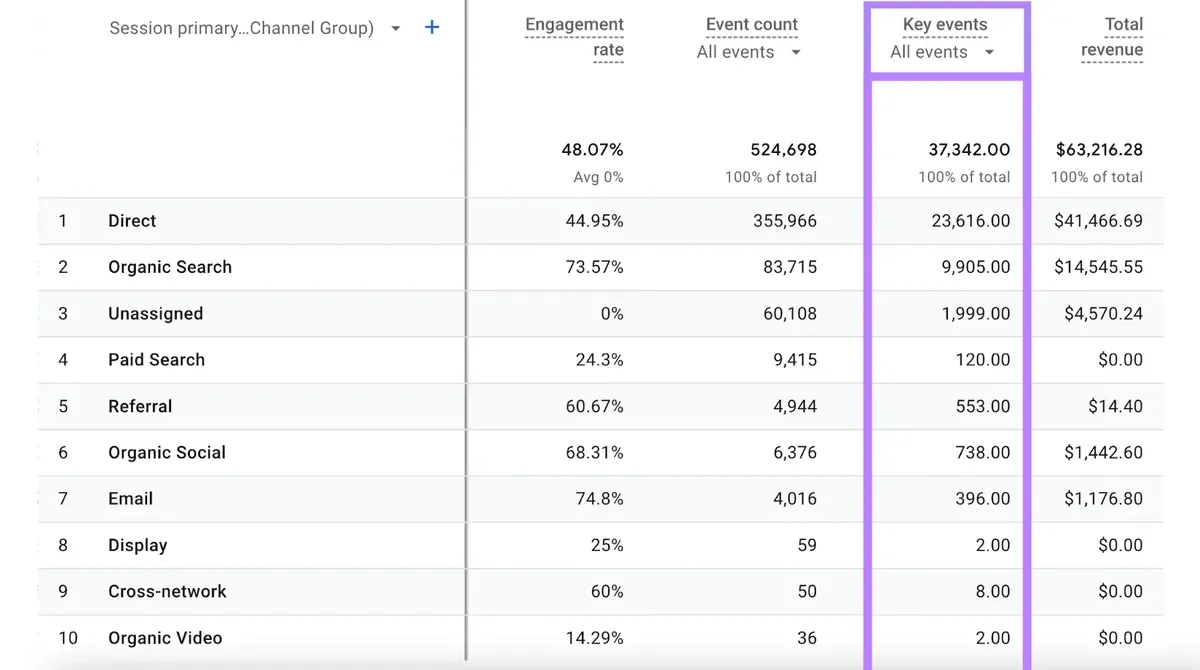The image size is (1200, 670).
Task: Click Email event count 4,016
Action: click(x=795, y=498)
